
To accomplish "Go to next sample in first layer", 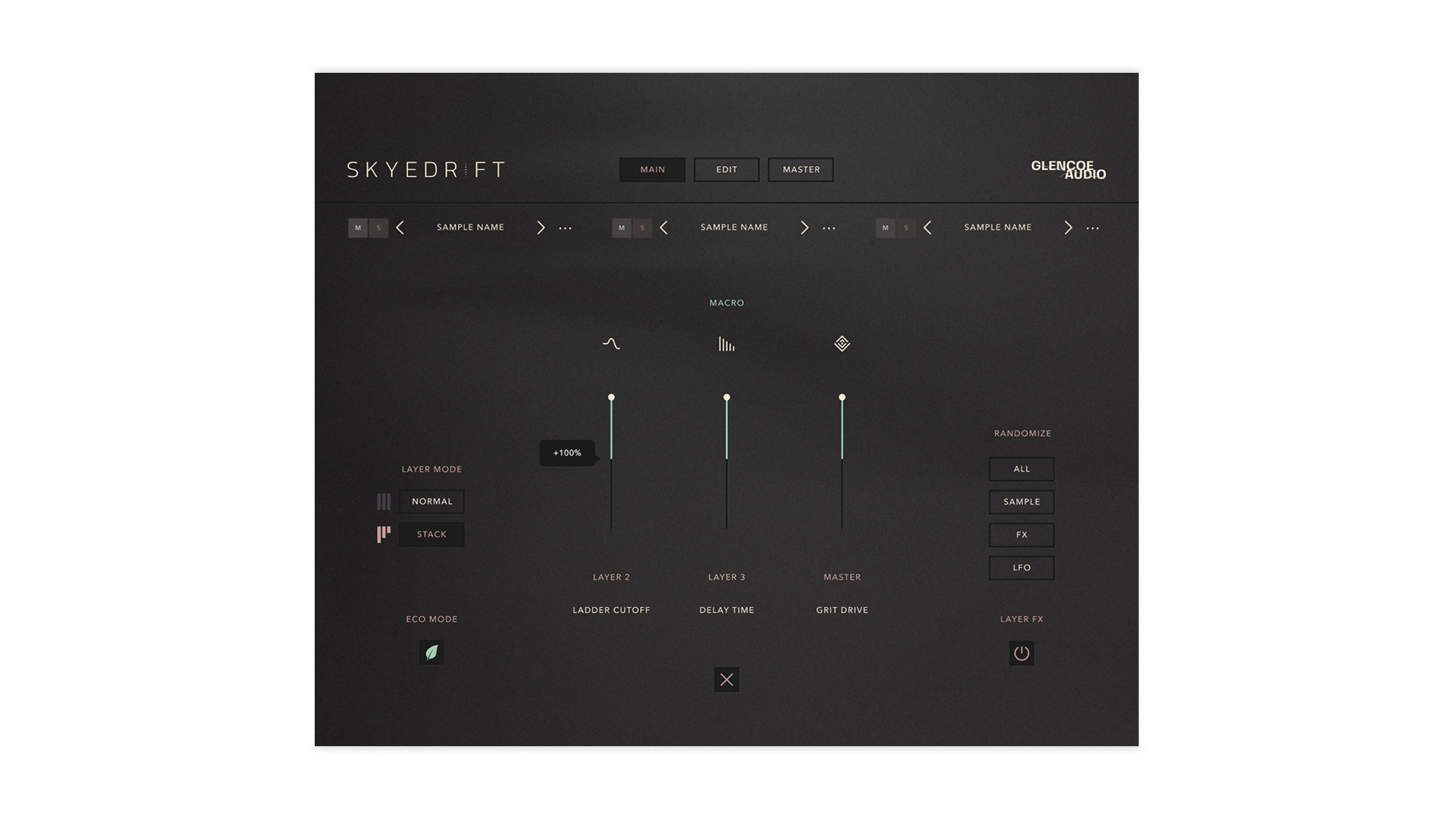I will [x=541, y=227].
